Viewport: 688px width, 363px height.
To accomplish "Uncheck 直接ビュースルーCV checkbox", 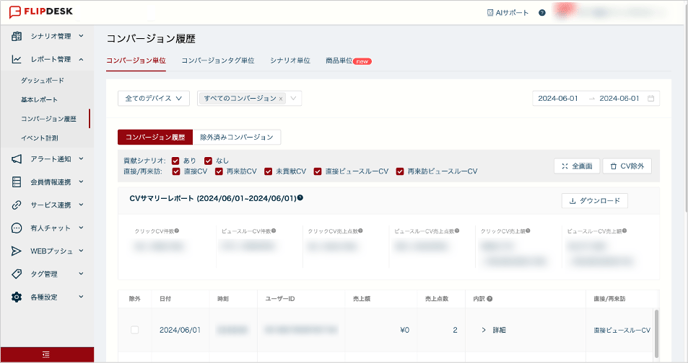I will pos(318,171).
